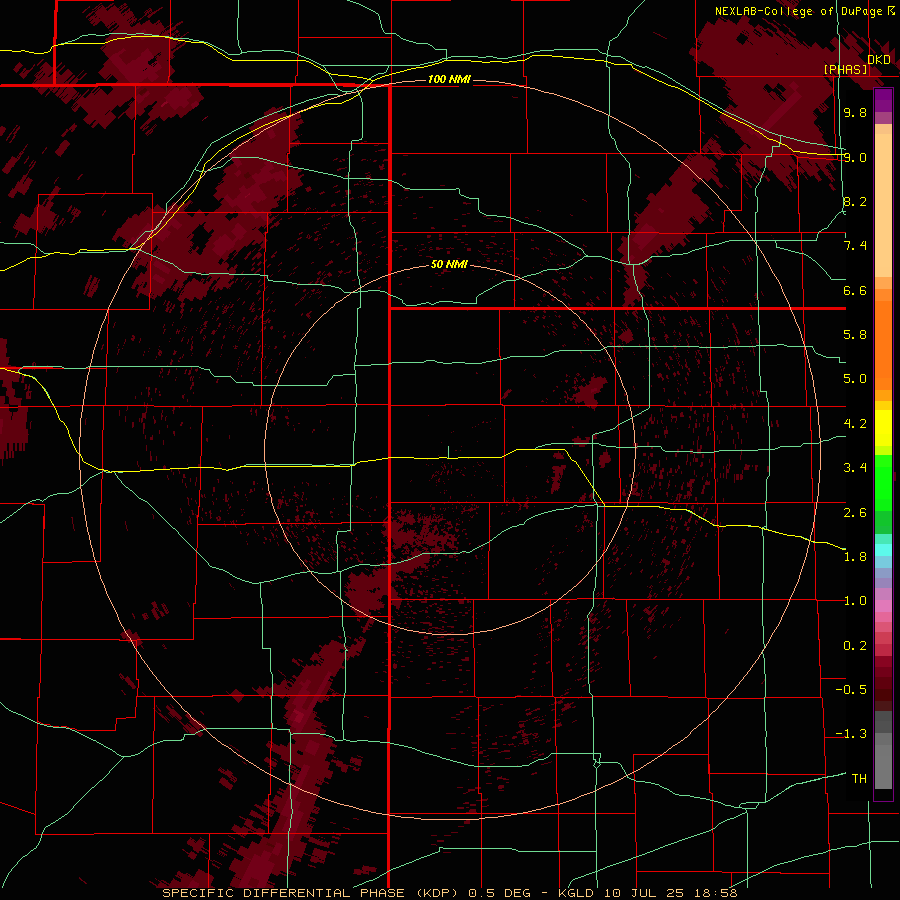
Task: Click the 50 NMI range ring label
Action: pyautogui.click(x=449, y=265)
